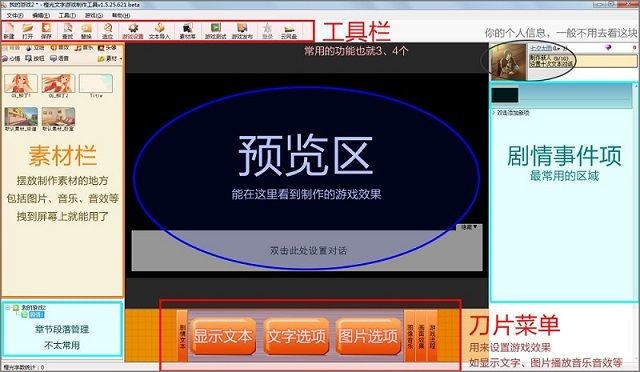Image resolution: width=640 pixels, height=372 pixels.
Task: Click the 橙光字数统计 status bar text
Action: coord(23,368)
